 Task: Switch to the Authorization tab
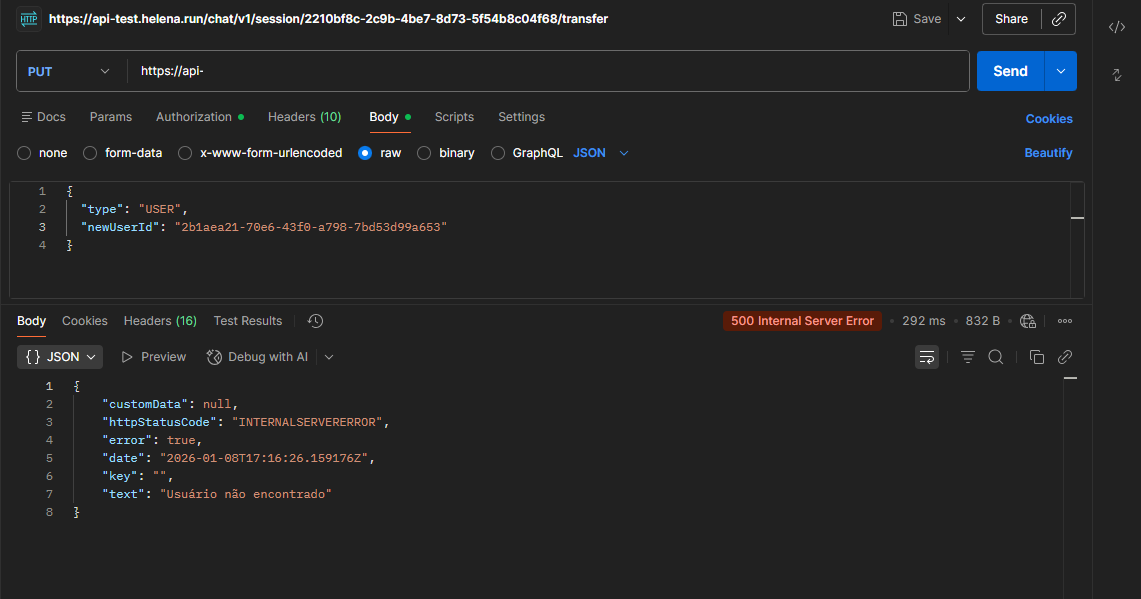[194, 117]
